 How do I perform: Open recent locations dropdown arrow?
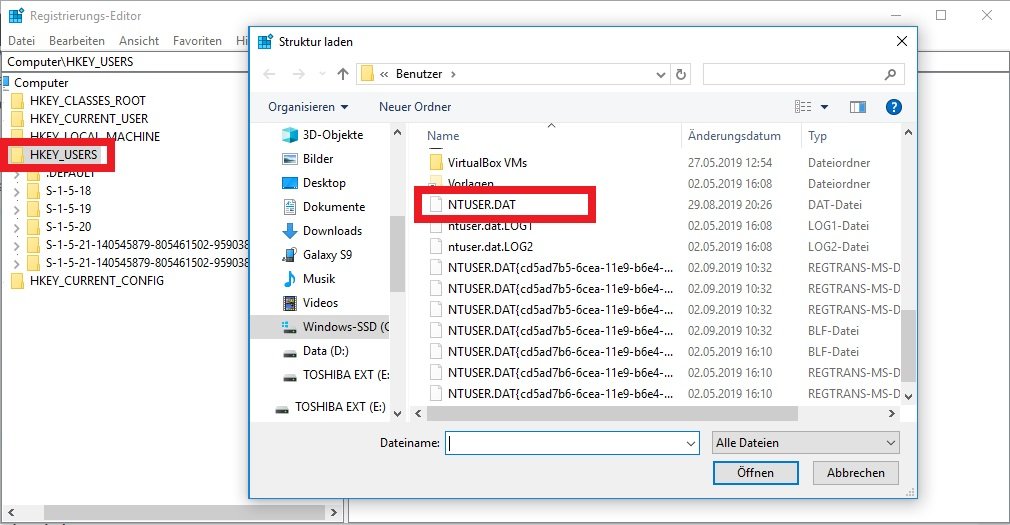[323, 74]
